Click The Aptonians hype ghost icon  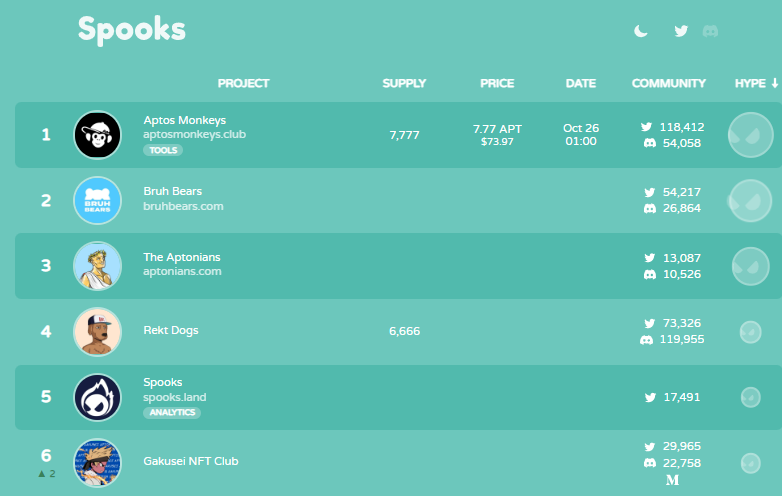(751, 266)
